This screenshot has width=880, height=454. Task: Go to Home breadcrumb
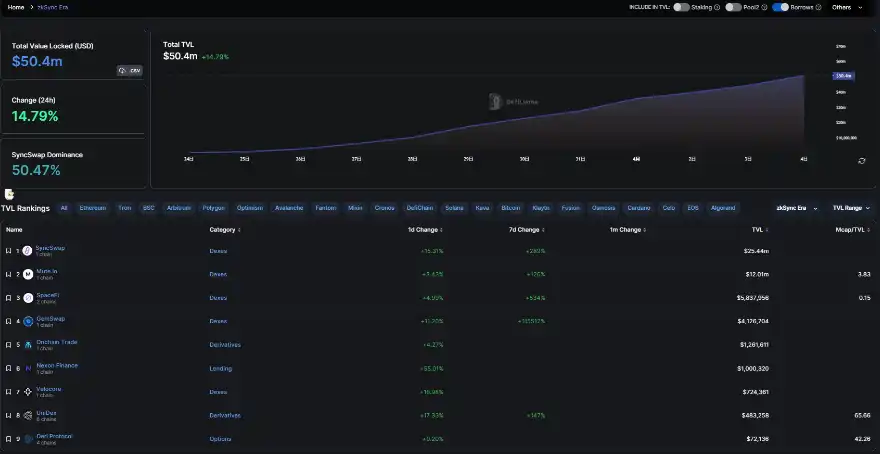(16, 7)
